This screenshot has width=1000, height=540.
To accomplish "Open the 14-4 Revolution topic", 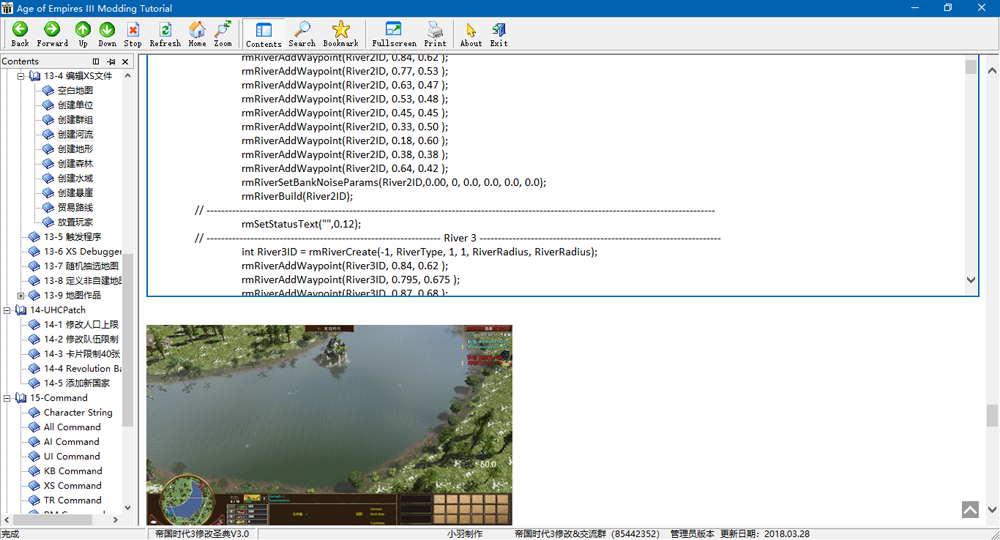I will click(x=82, y=369).
